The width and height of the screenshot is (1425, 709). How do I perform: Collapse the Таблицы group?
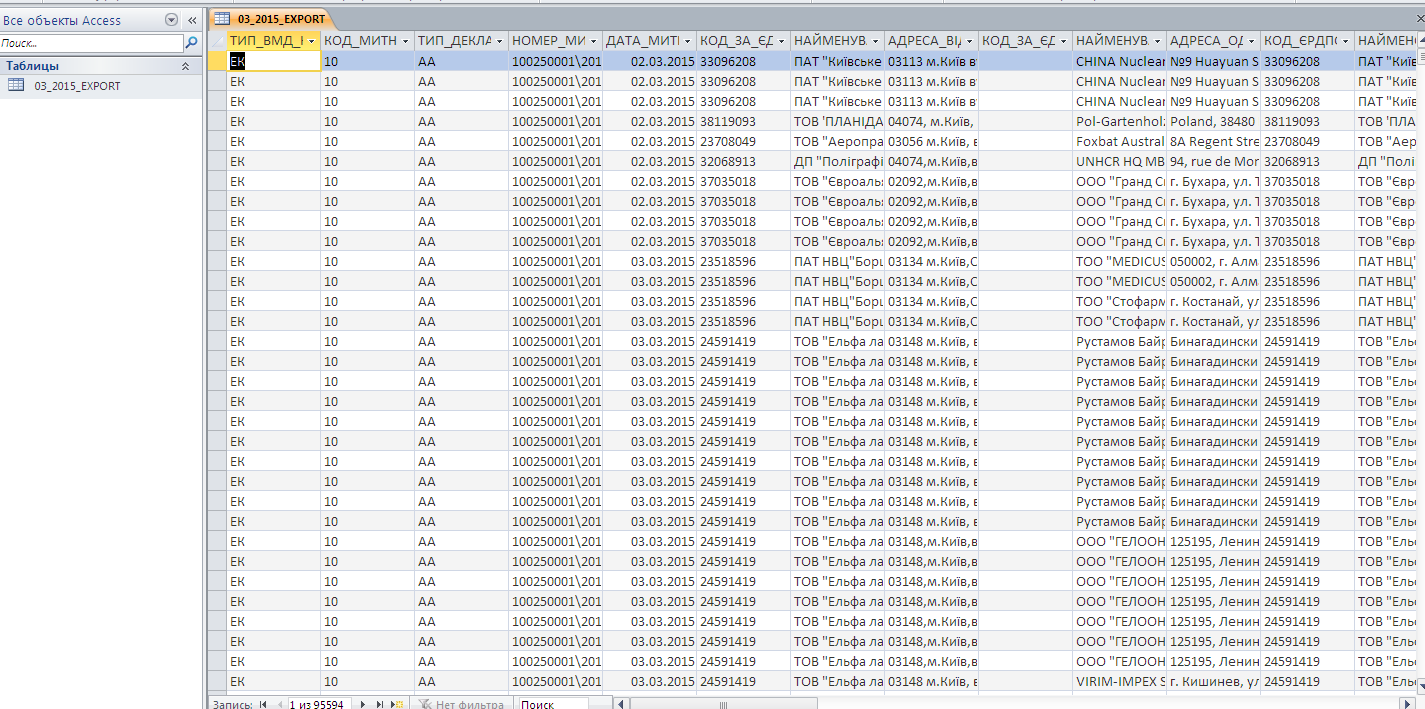[185, 66]
